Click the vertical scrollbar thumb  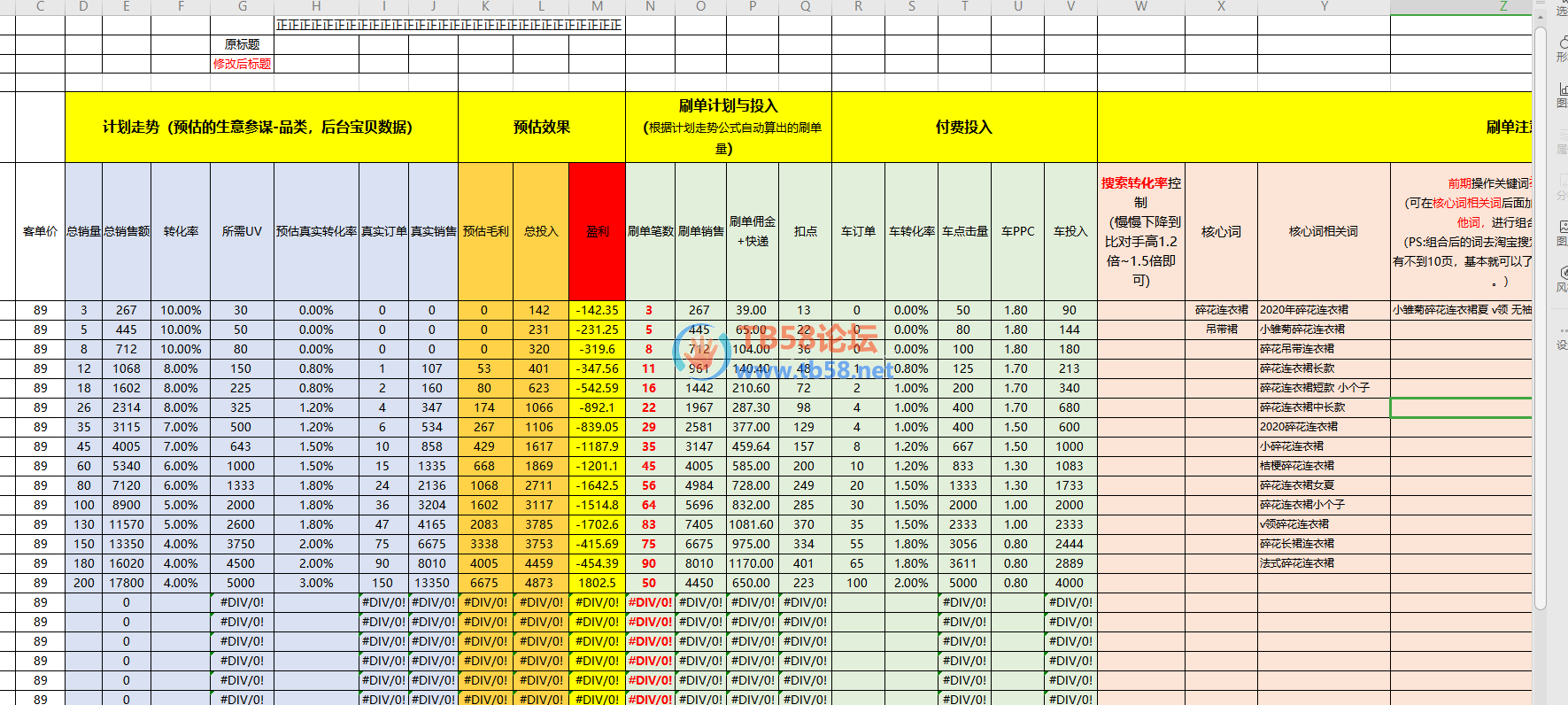(1541, 319)
